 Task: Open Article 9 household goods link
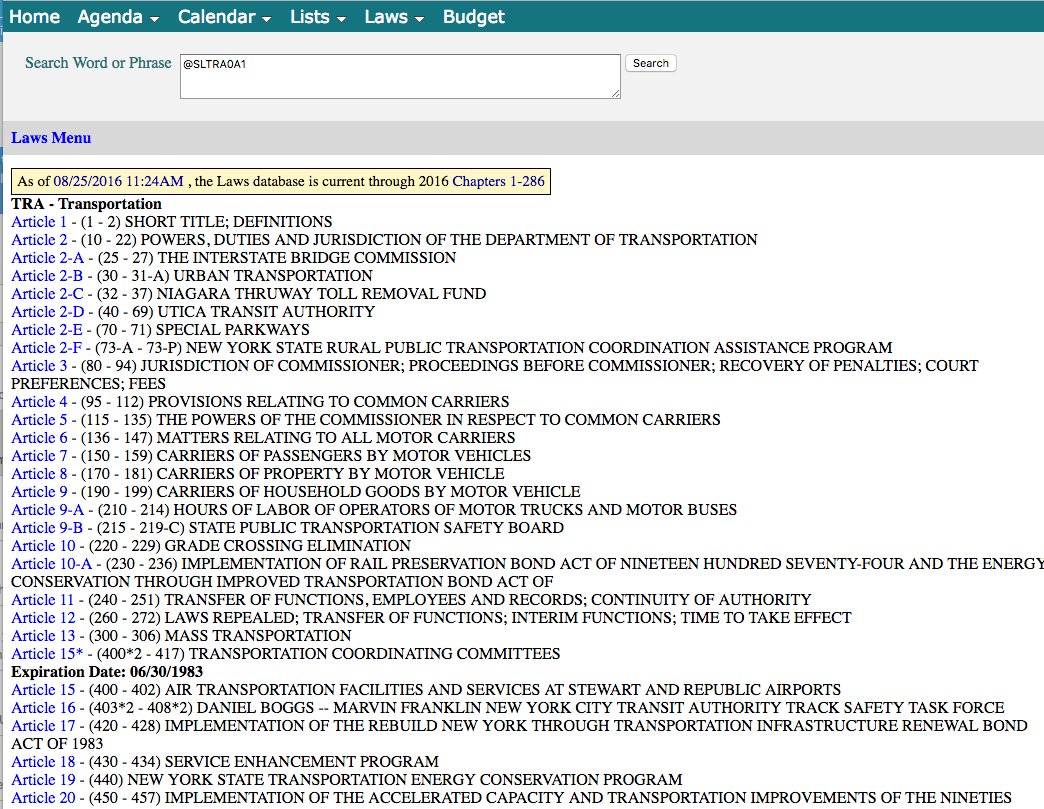click(39, 491)
